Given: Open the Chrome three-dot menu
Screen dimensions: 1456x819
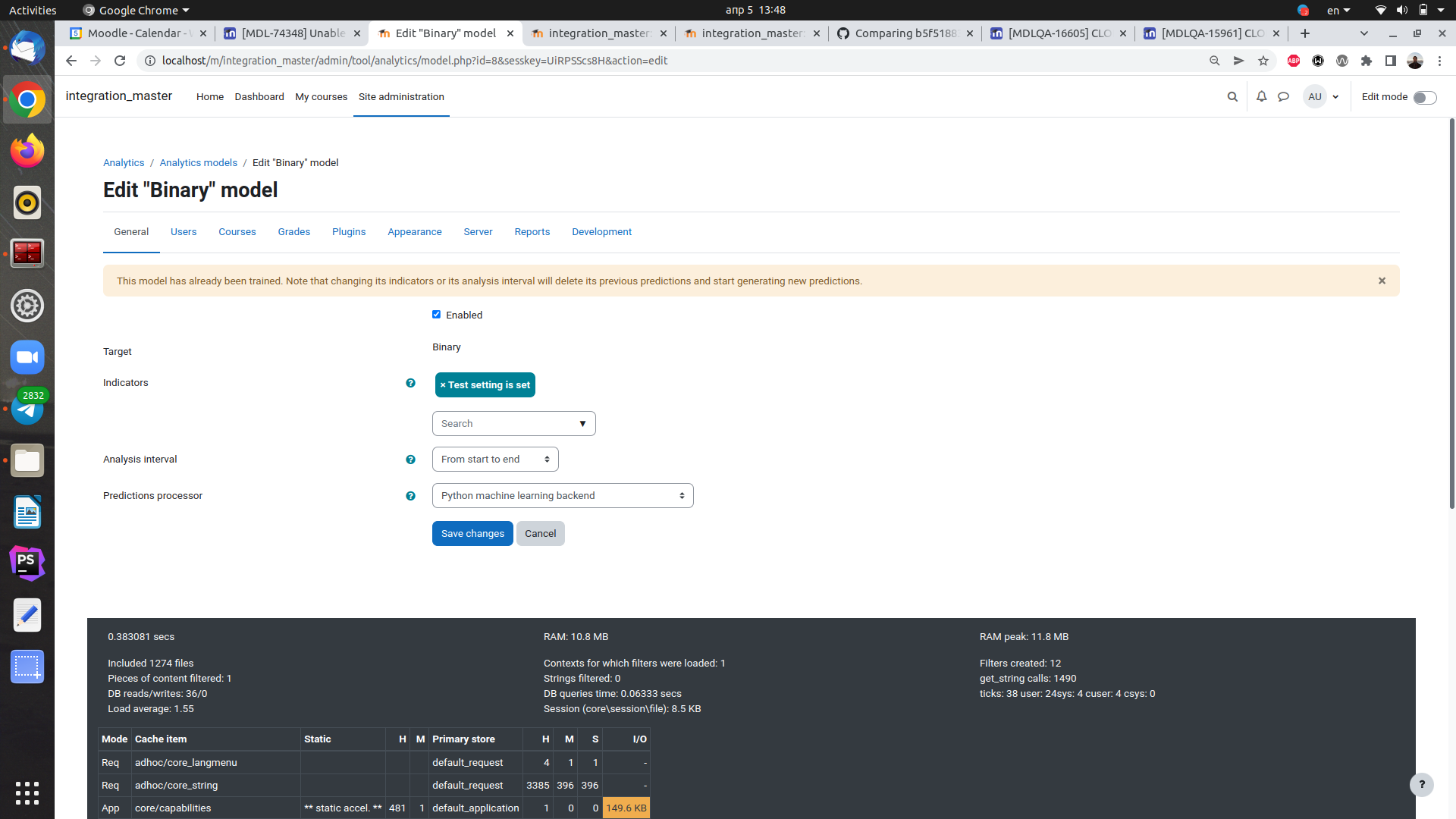Looking at the screenshot, I should (1439, 61).
